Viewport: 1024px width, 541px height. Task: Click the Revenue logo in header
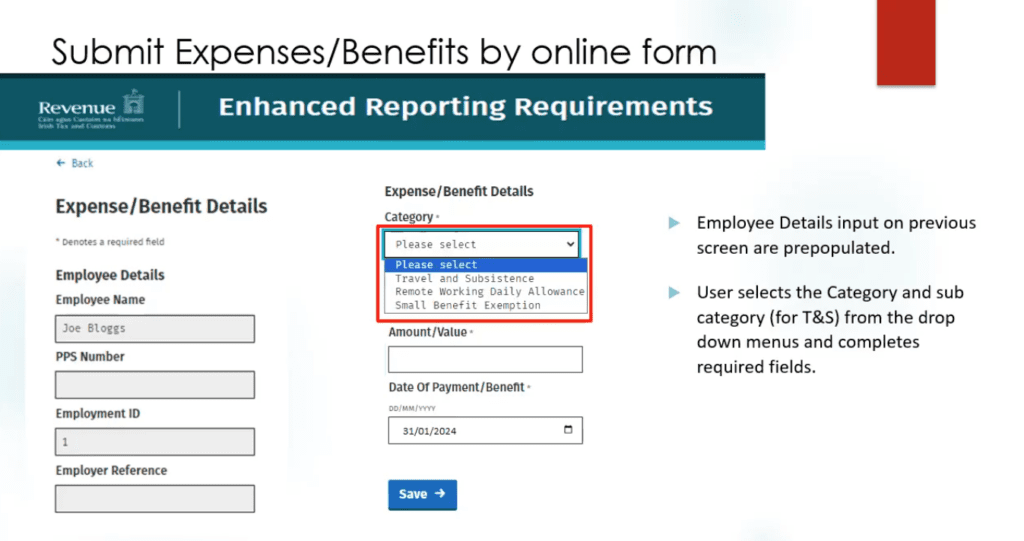[x=91, y=108]
